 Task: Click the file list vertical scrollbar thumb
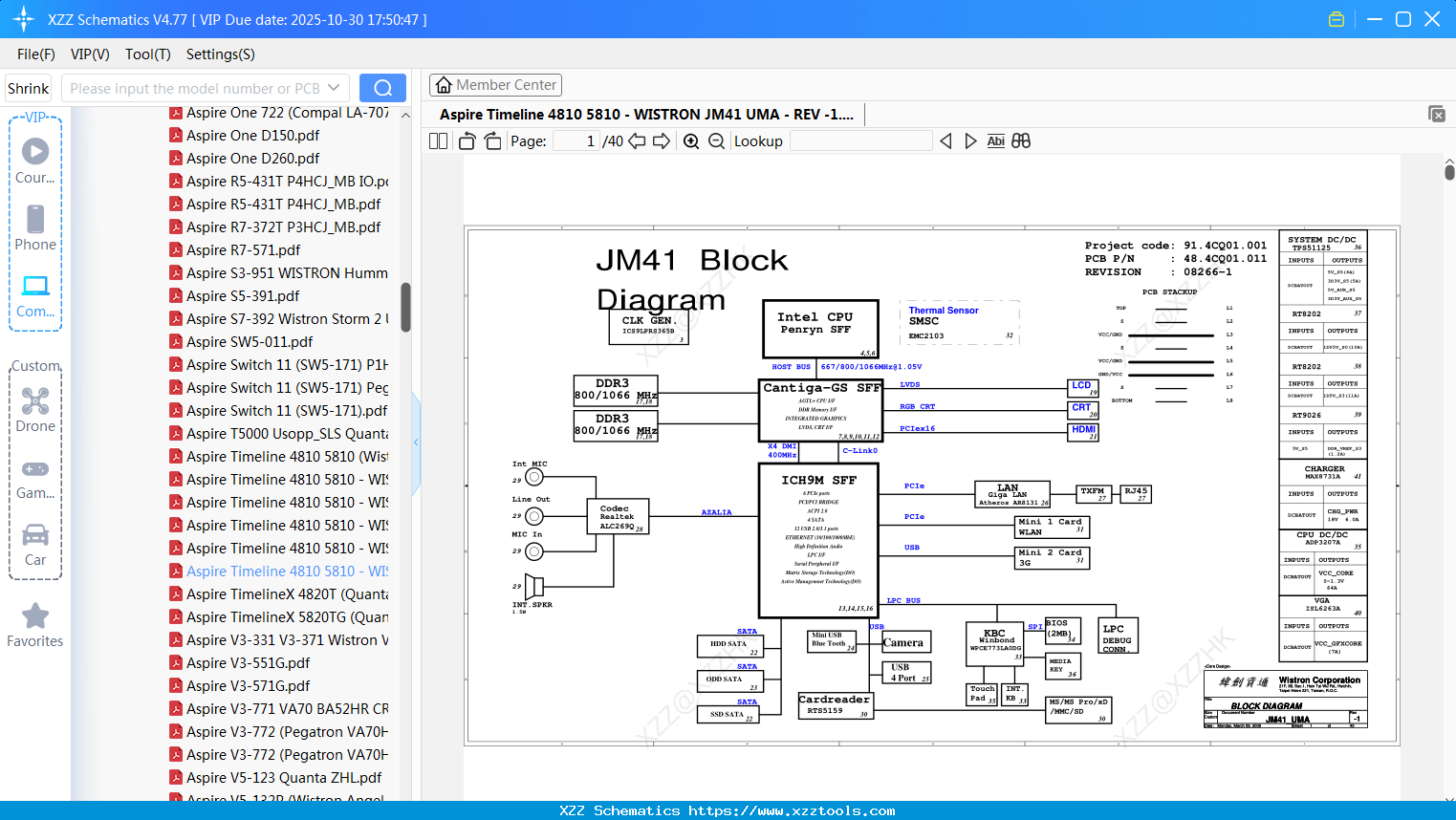click(405, 307)
